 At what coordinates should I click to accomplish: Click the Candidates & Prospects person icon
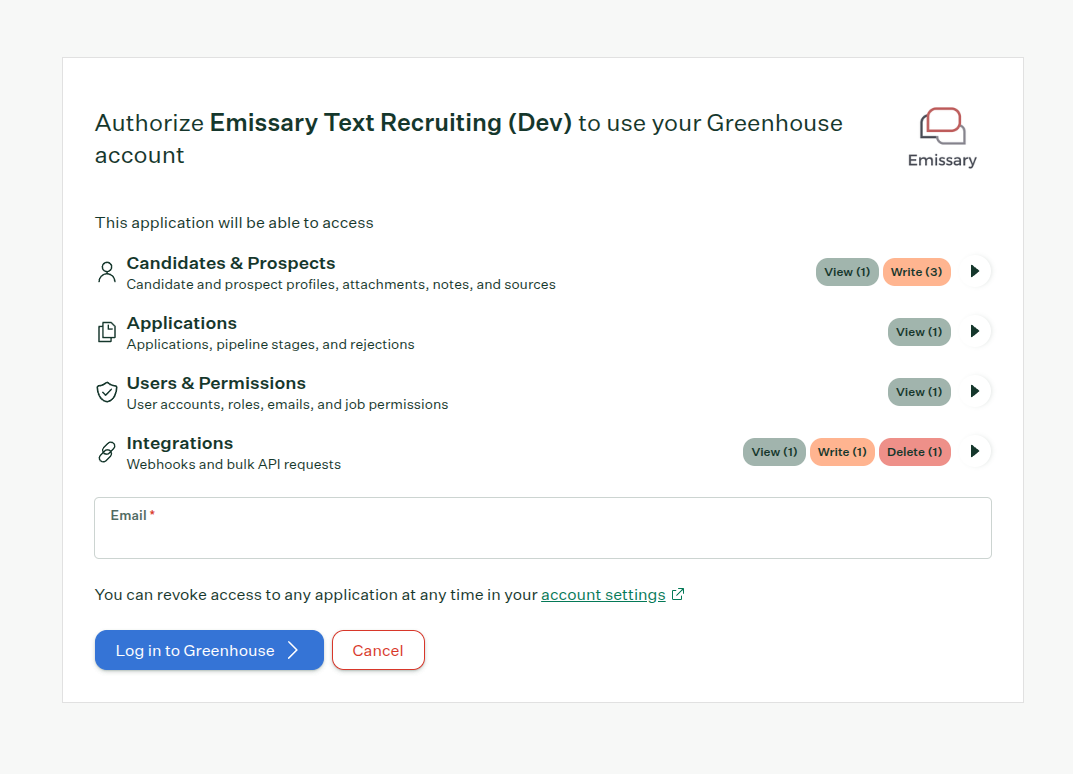[x=107, y=272]
